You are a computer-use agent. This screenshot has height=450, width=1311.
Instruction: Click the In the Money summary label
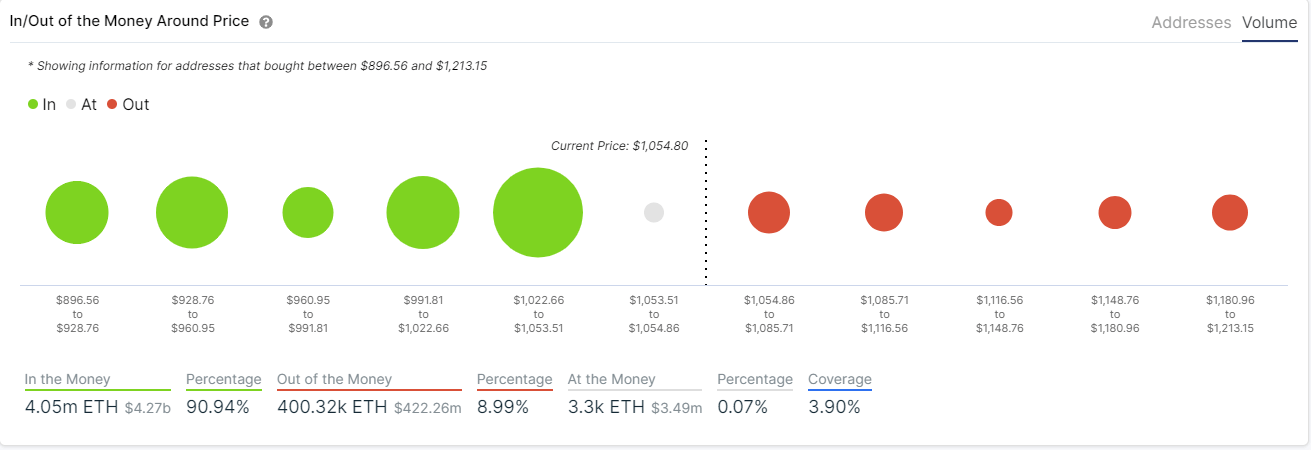point(68,380)
